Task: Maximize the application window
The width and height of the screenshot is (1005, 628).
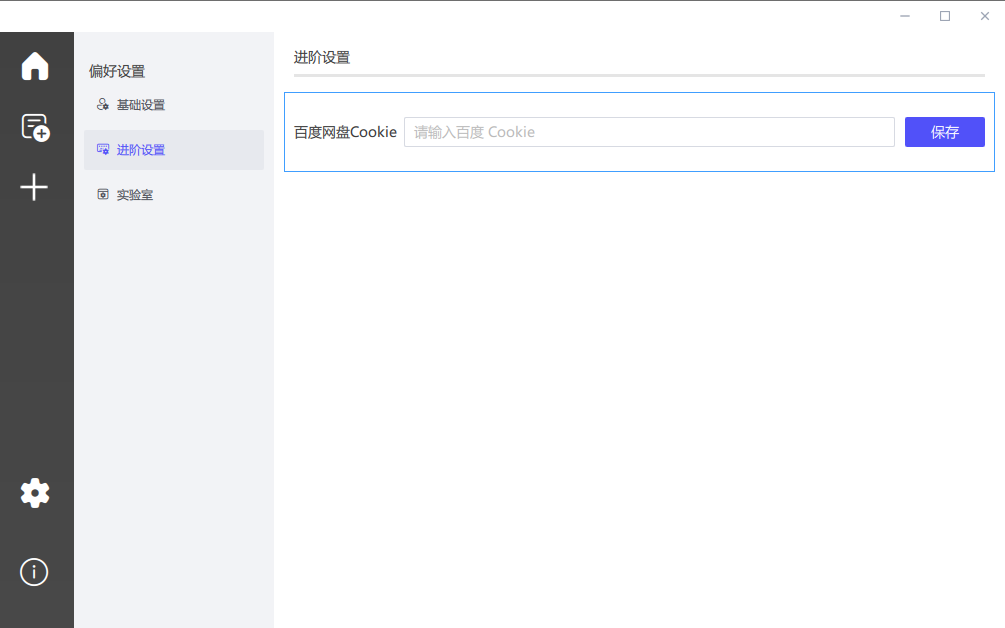Action: click(944, 16)
